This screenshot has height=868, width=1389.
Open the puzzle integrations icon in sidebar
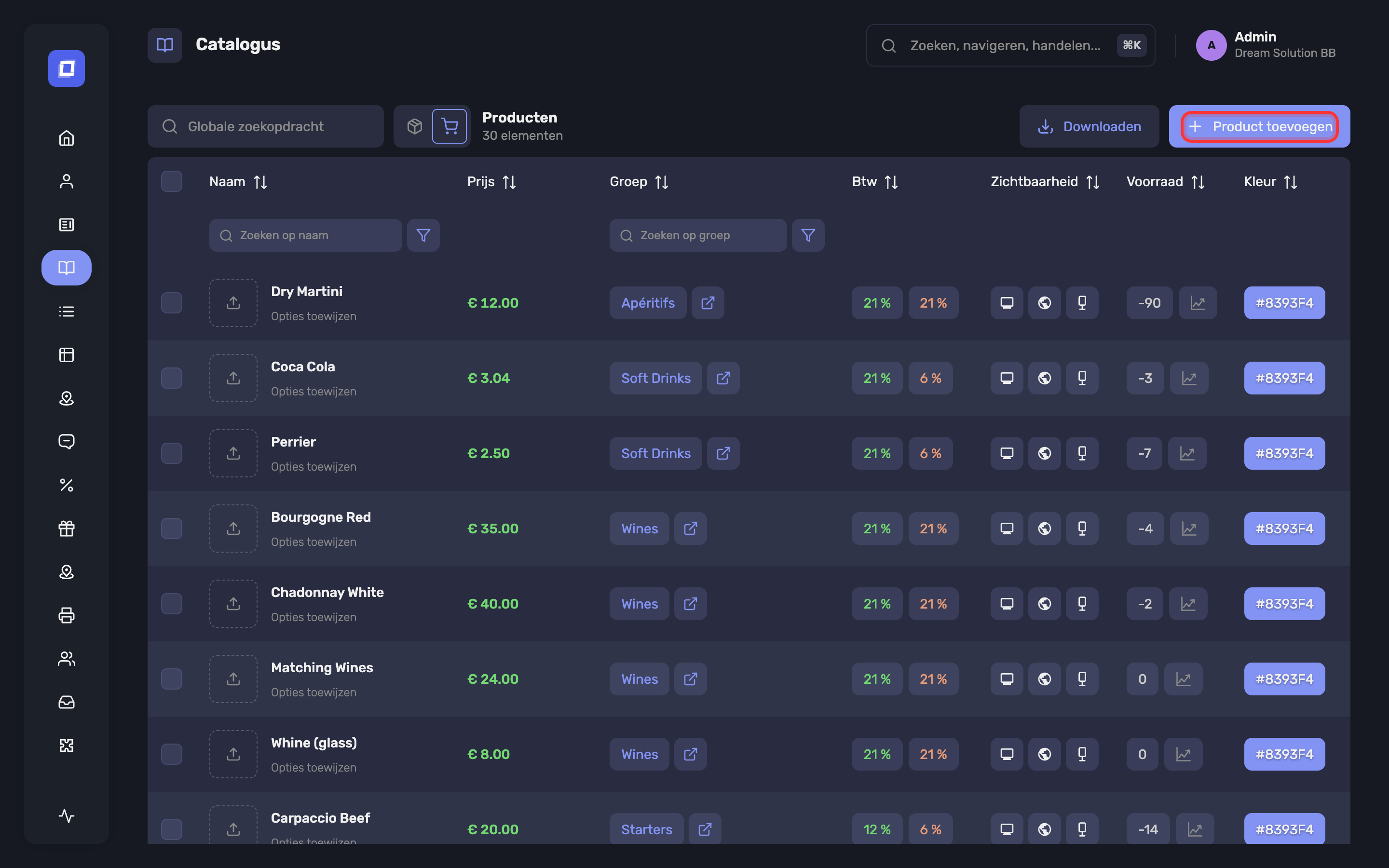[x=67, y=745]
